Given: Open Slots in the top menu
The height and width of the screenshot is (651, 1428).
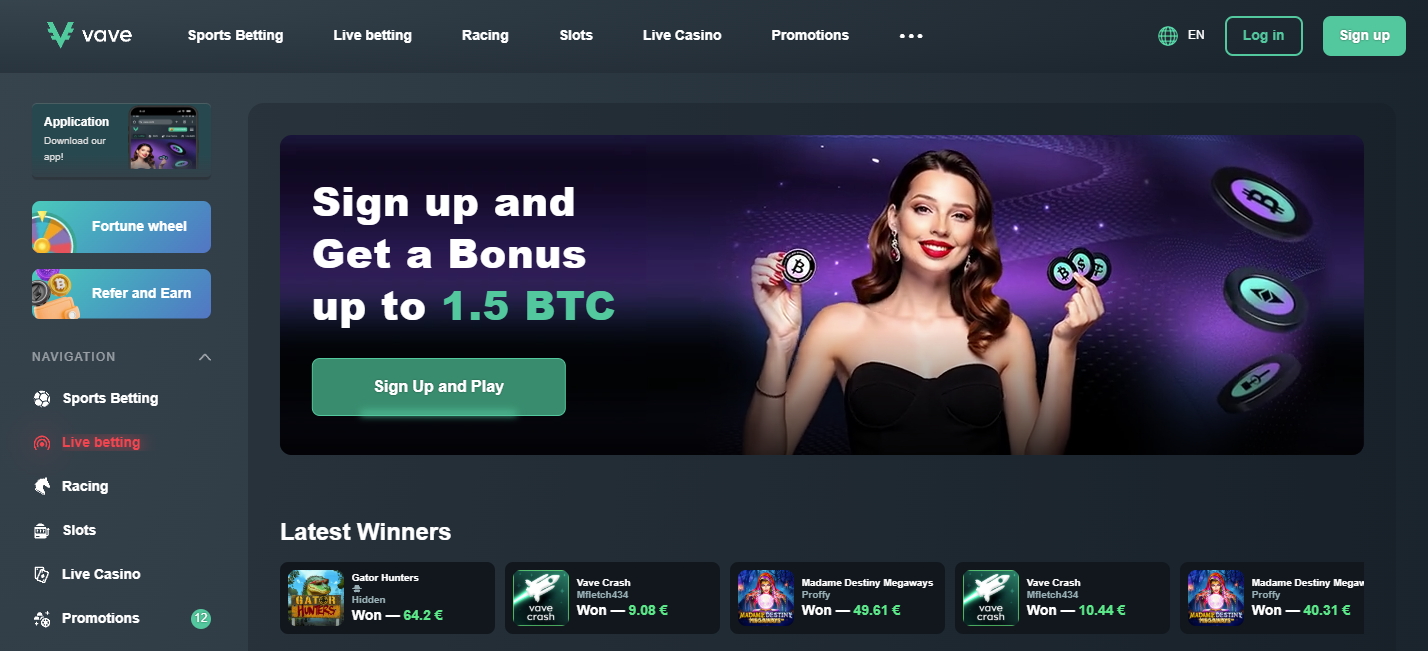Looking at the screenshot, I should click(x=576, y=35).
